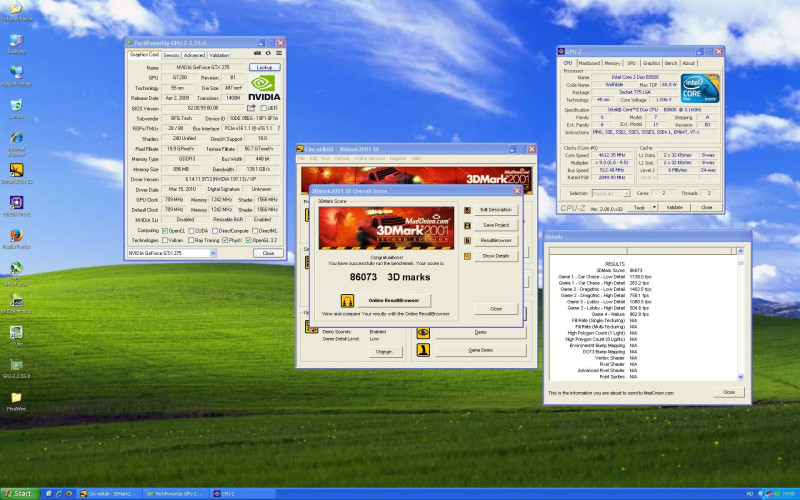This screenshot has height=500, width=800.
Task: Open the MSI Afterburner desktop shortcut
Action: (16, 268)
